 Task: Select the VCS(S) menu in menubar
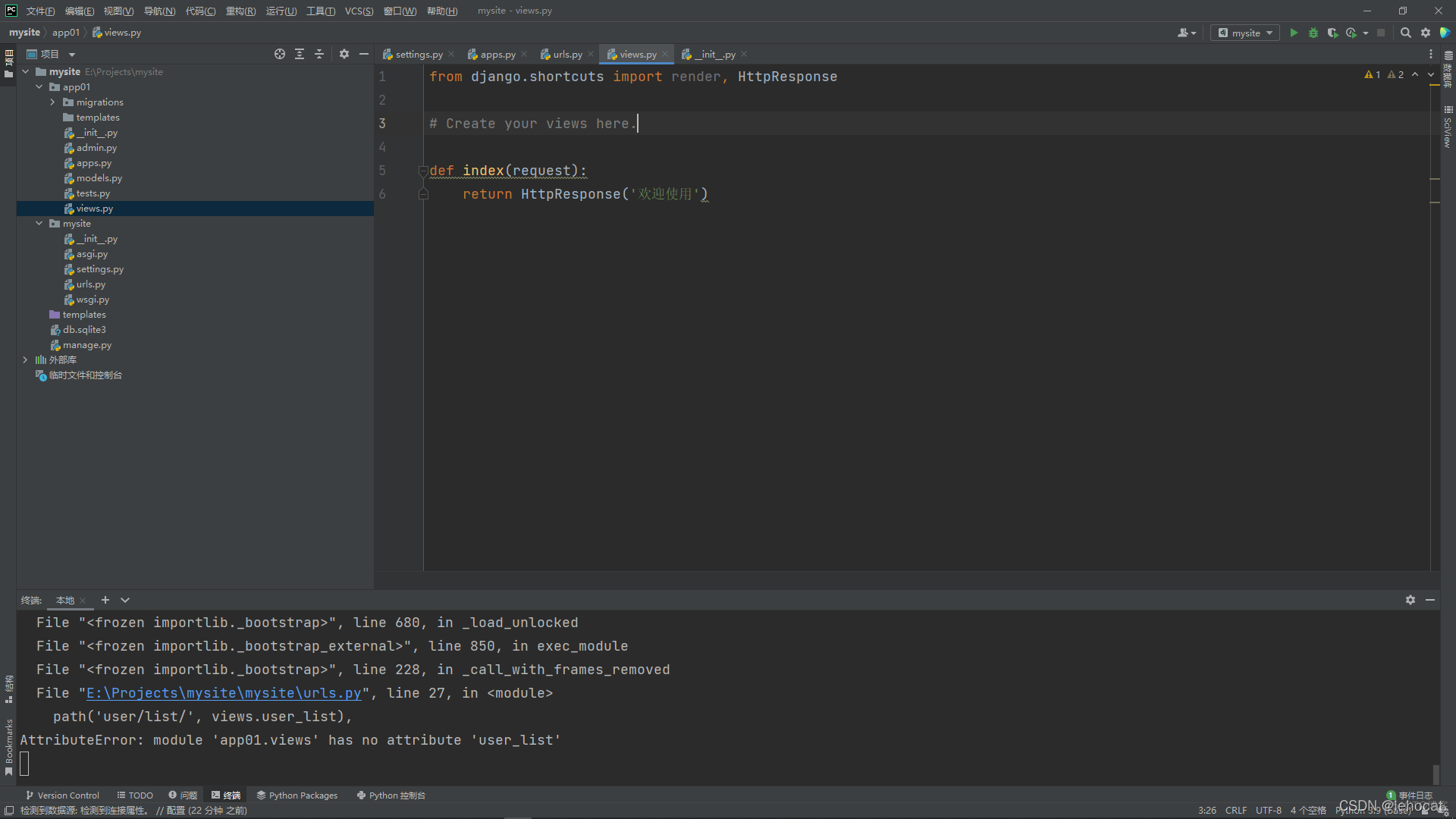click(359, 10)
